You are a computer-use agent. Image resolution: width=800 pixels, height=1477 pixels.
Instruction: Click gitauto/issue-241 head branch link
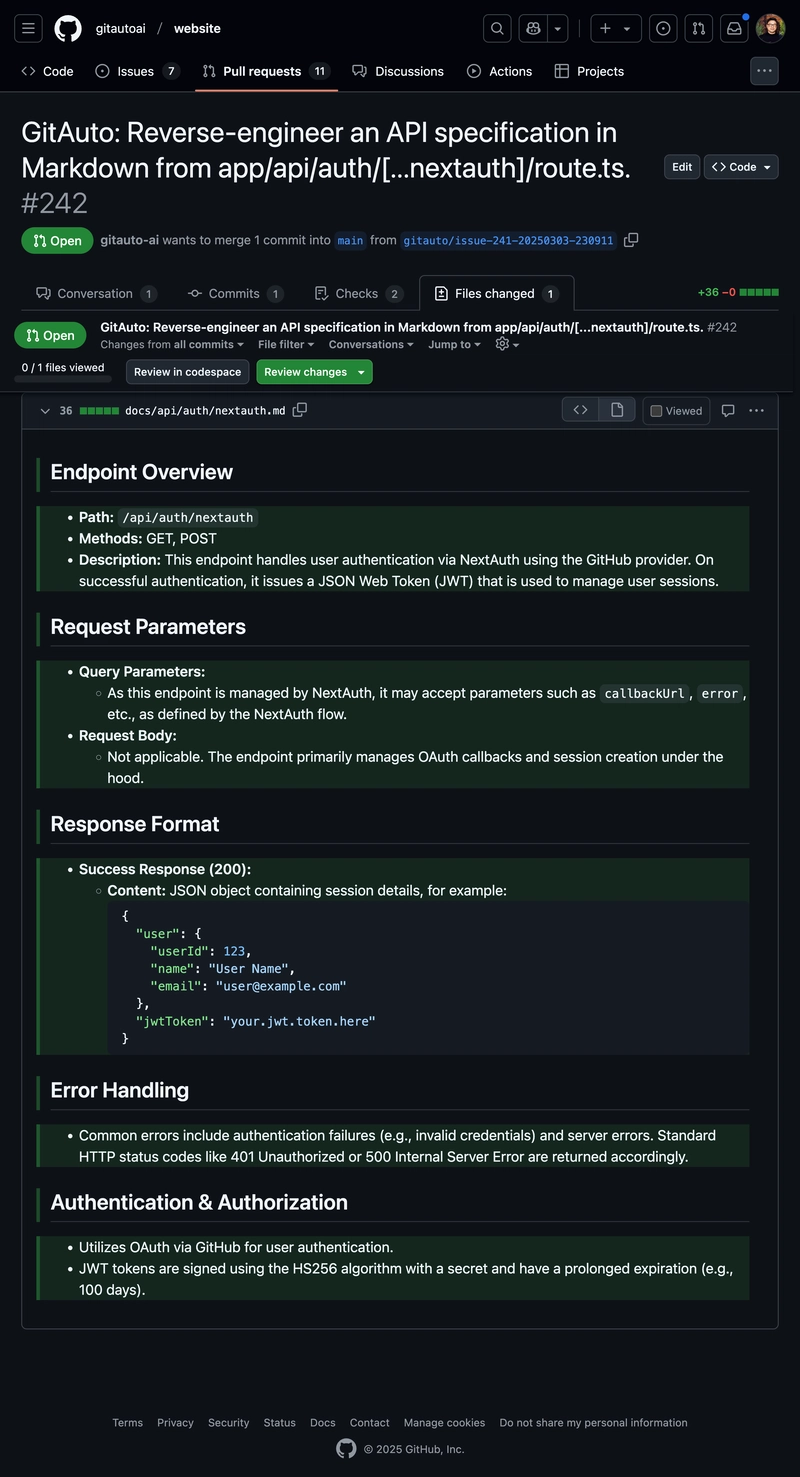(x=508, y=241)
